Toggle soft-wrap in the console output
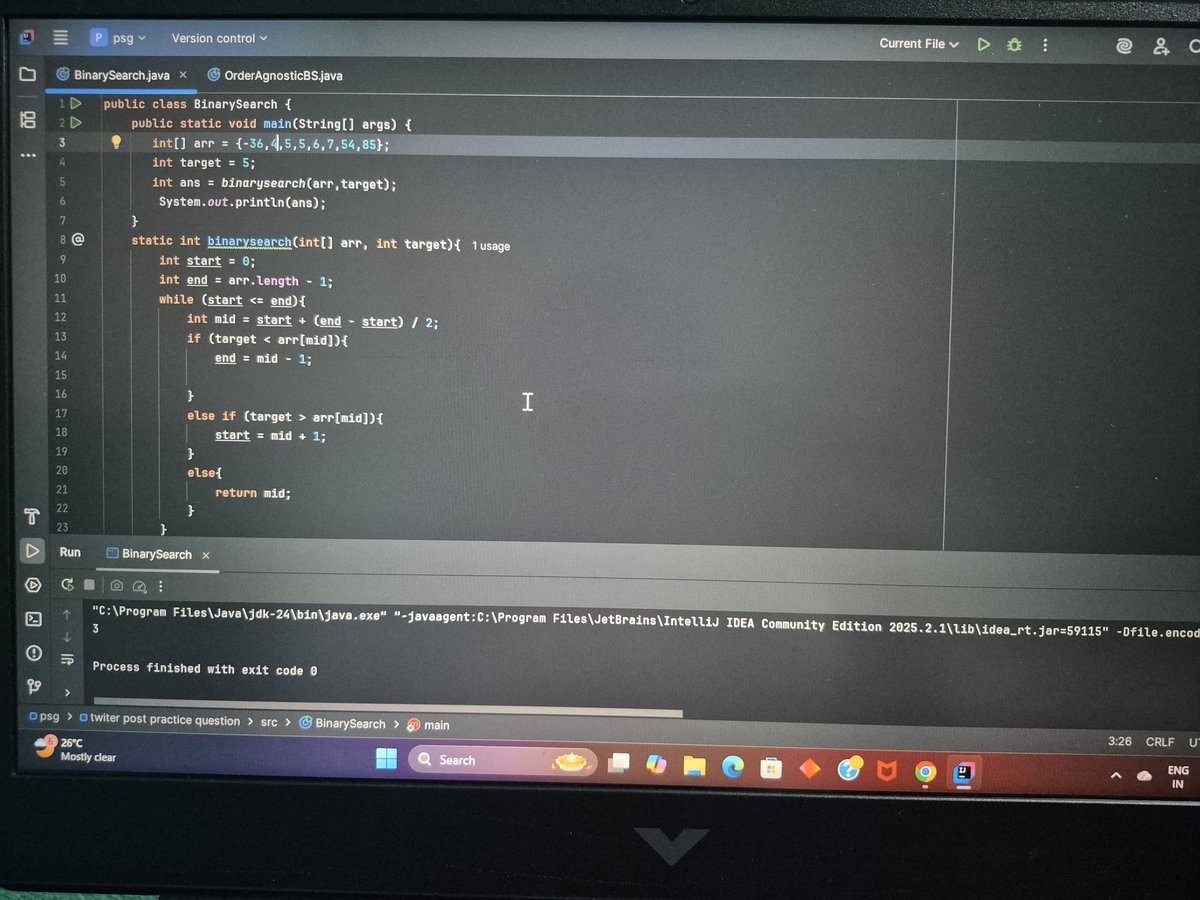This screenshot has width=1200, height=900. click(x=68, y=660)
